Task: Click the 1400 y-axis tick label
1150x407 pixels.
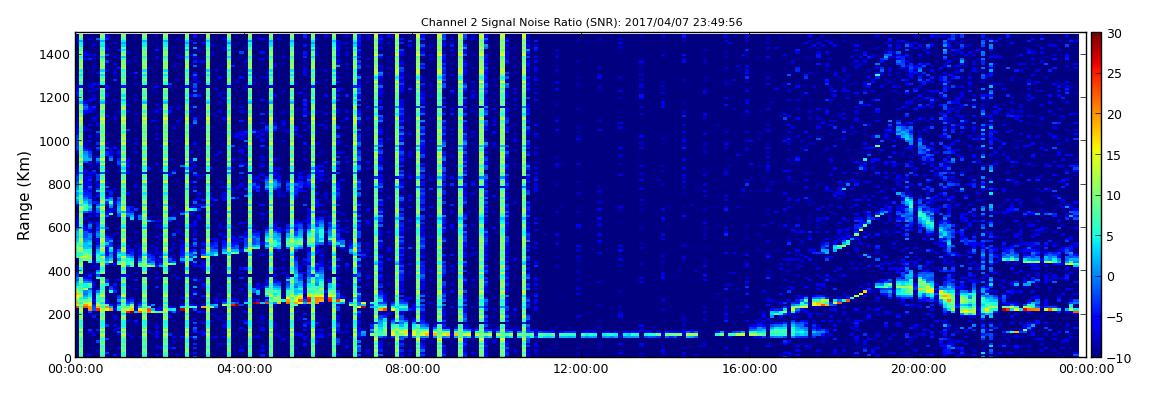Action: point(55,54)
